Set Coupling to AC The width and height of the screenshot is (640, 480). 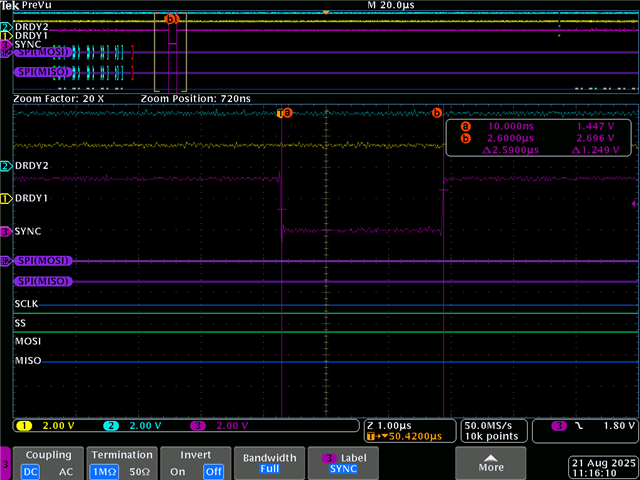(65, 472)
